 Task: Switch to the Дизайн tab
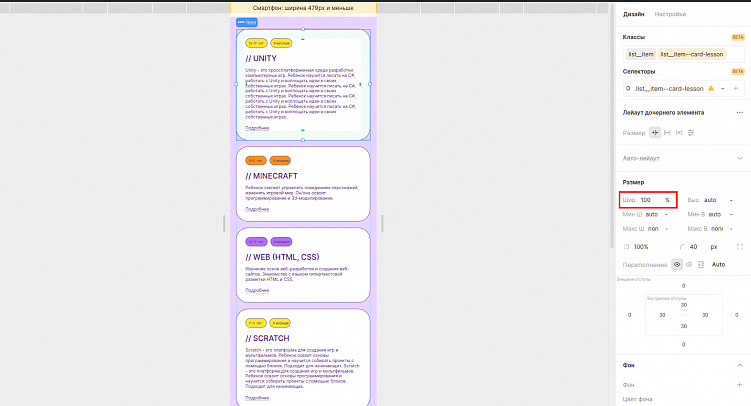633,14
